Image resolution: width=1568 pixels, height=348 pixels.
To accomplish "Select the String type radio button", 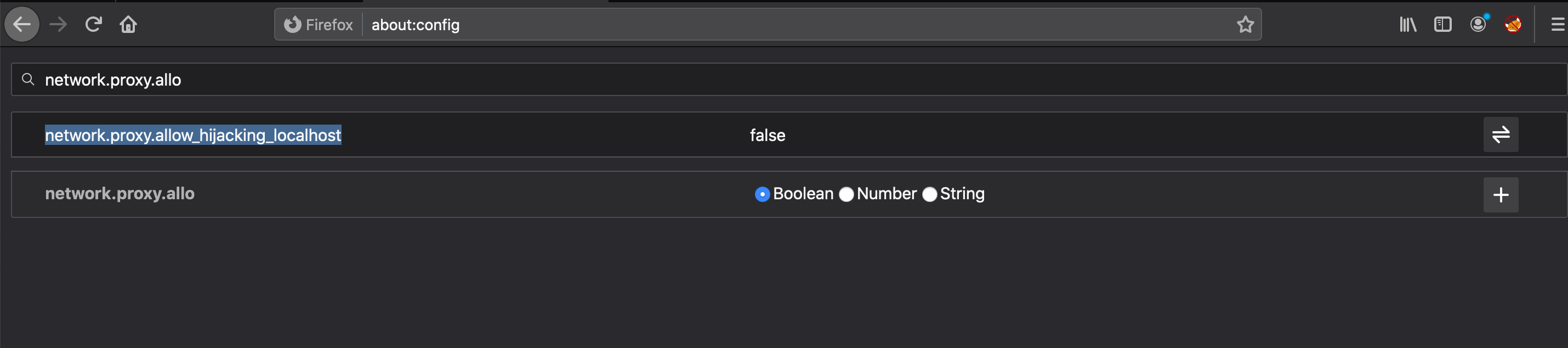I will [x=929, y=194].
